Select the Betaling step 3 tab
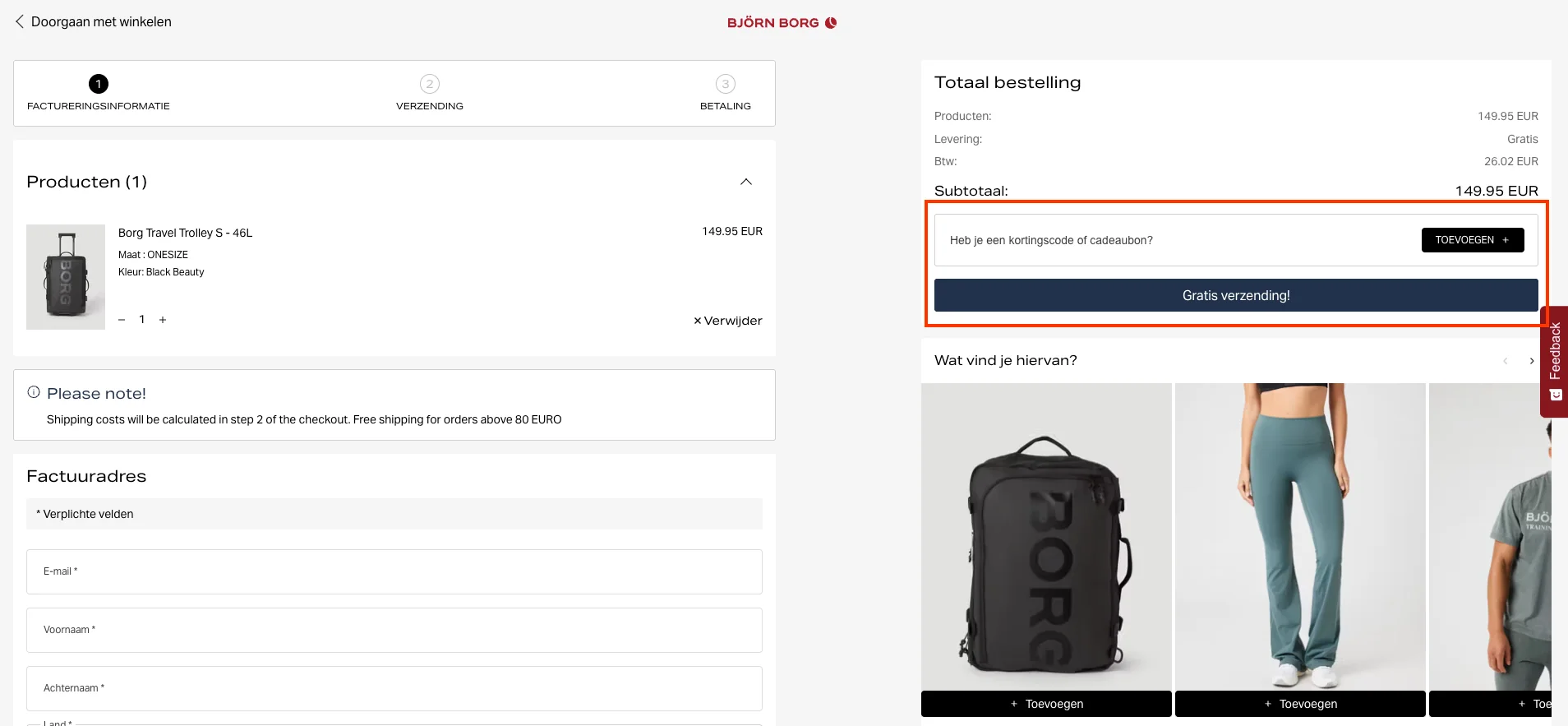The image size is (1568, 726). pyautogui.click(x=725, y=93)
